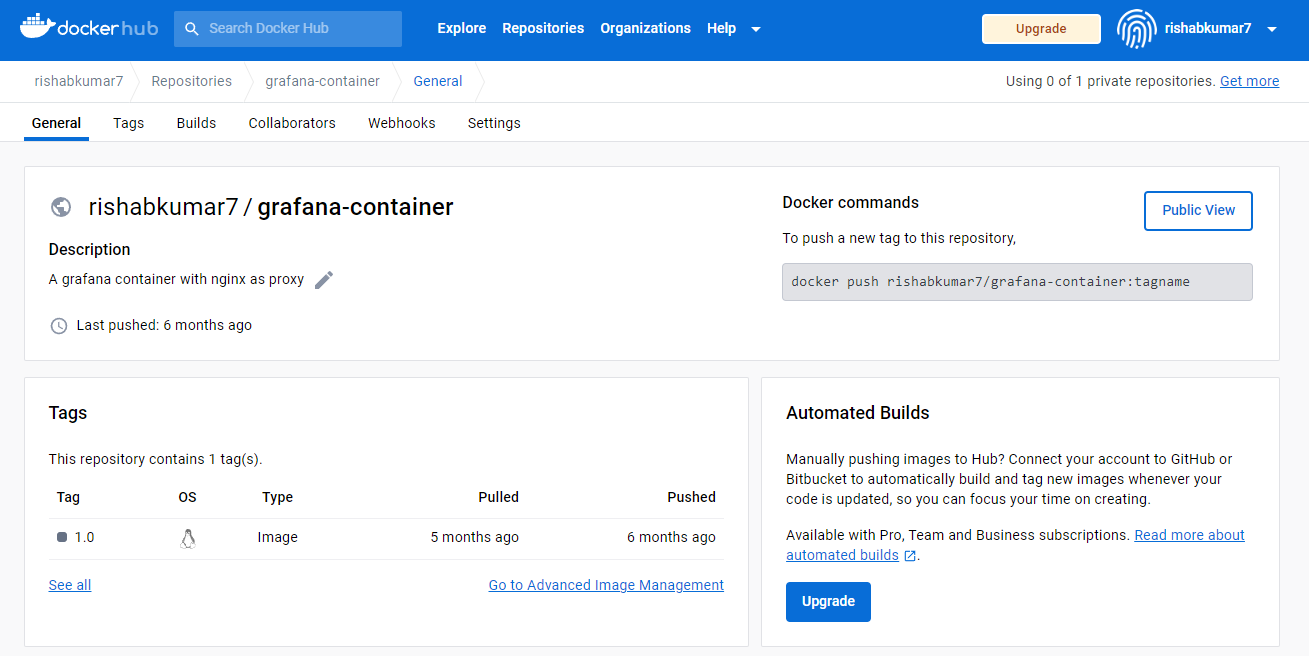Open the rishabkumar7 account dropdown arrow
Screen dimensions: 1309x656
coord(1272,29)
